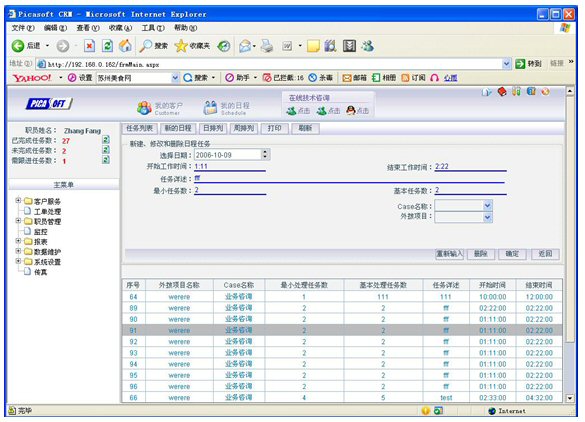Open My Customer icon in CRM header

click(x=144, y=108)
